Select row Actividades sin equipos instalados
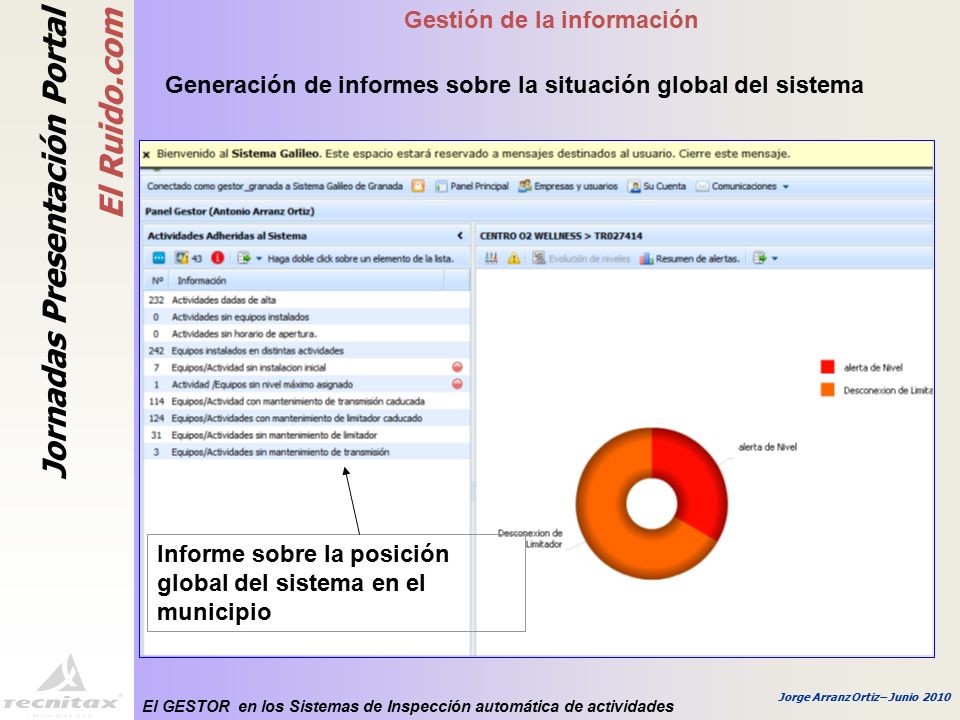The width and height of the screenshot is (960, 720). [307, 317]
